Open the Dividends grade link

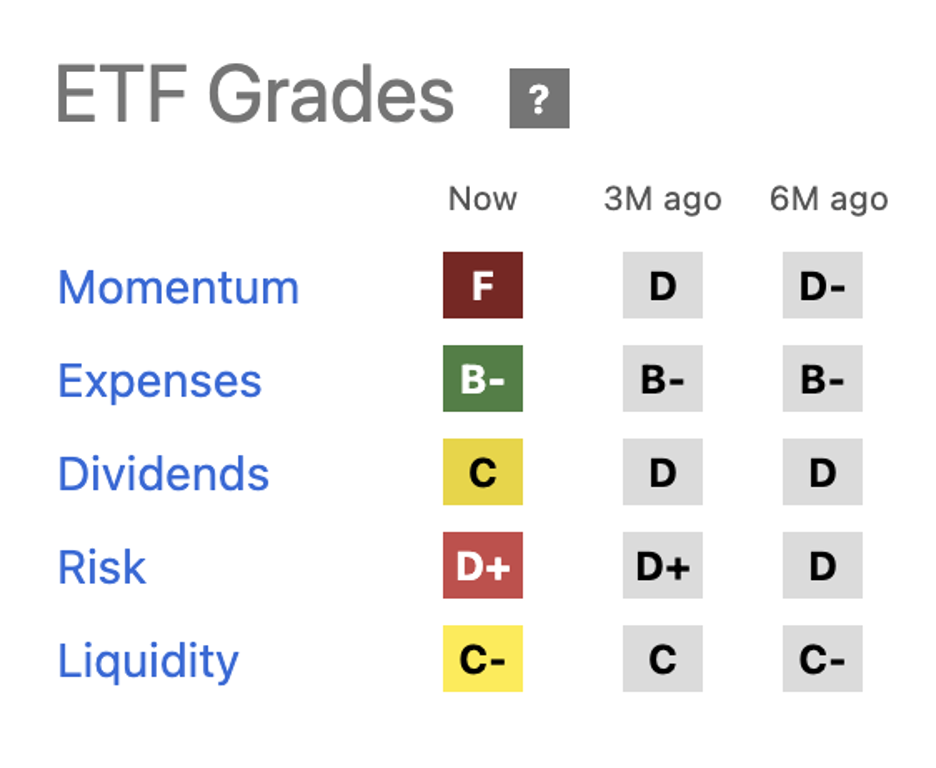163,474
